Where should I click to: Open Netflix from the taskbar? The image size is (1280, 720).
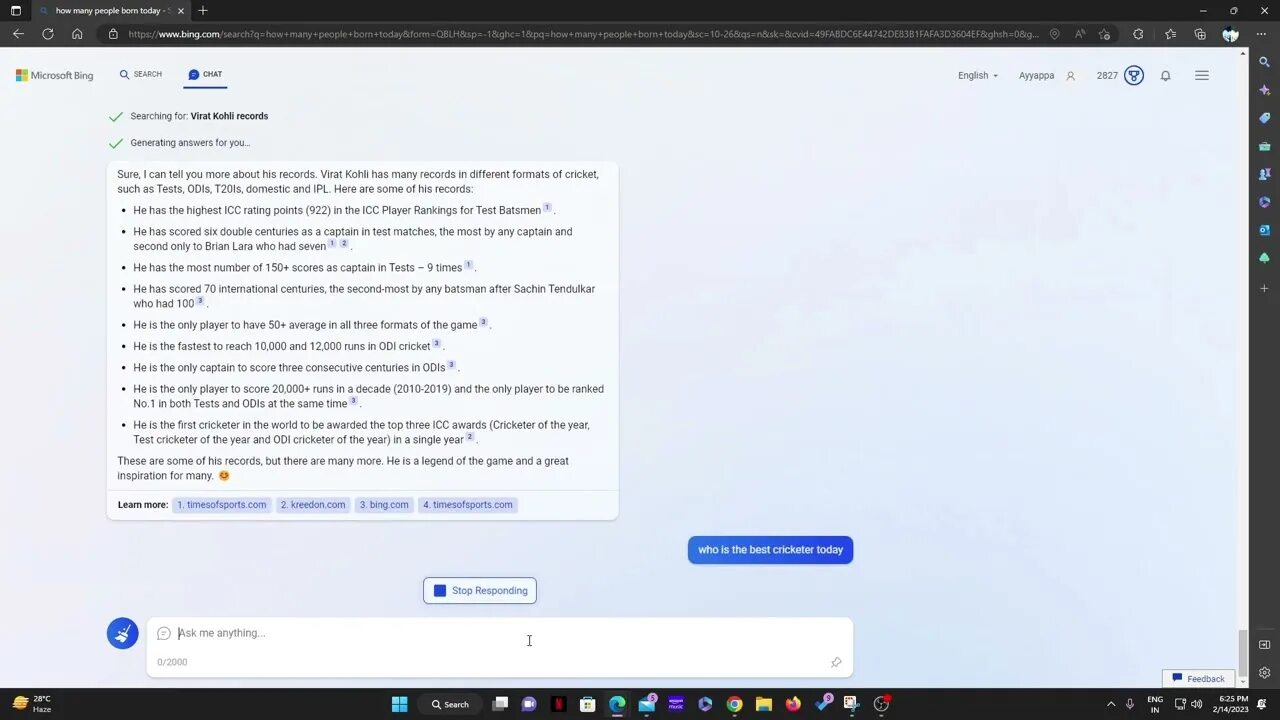point(558,704)
